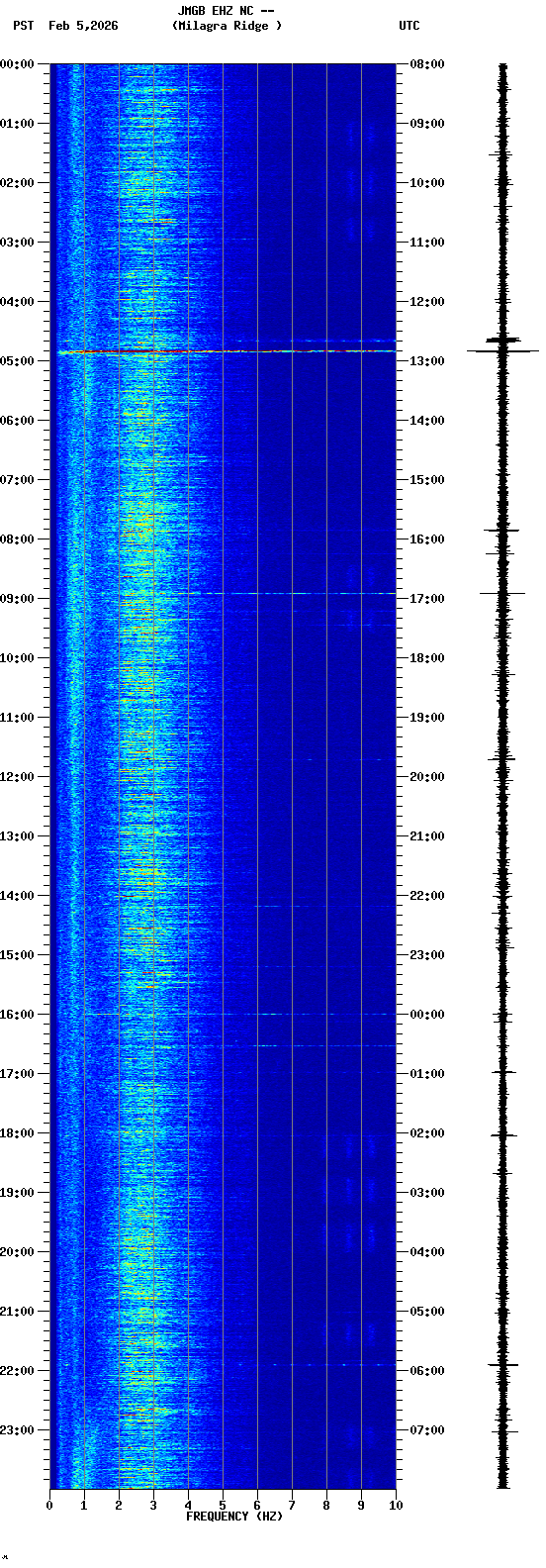
Task: Select the 5 tick on frequency axis
Action: pos(223,1506)
